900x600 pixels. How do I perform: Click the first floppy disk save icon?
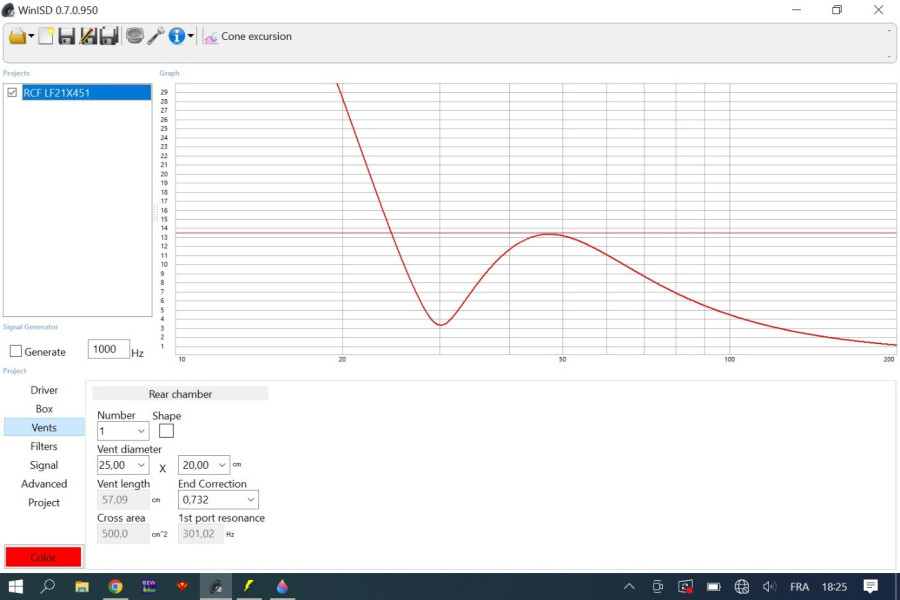click(x=66, y=36)
